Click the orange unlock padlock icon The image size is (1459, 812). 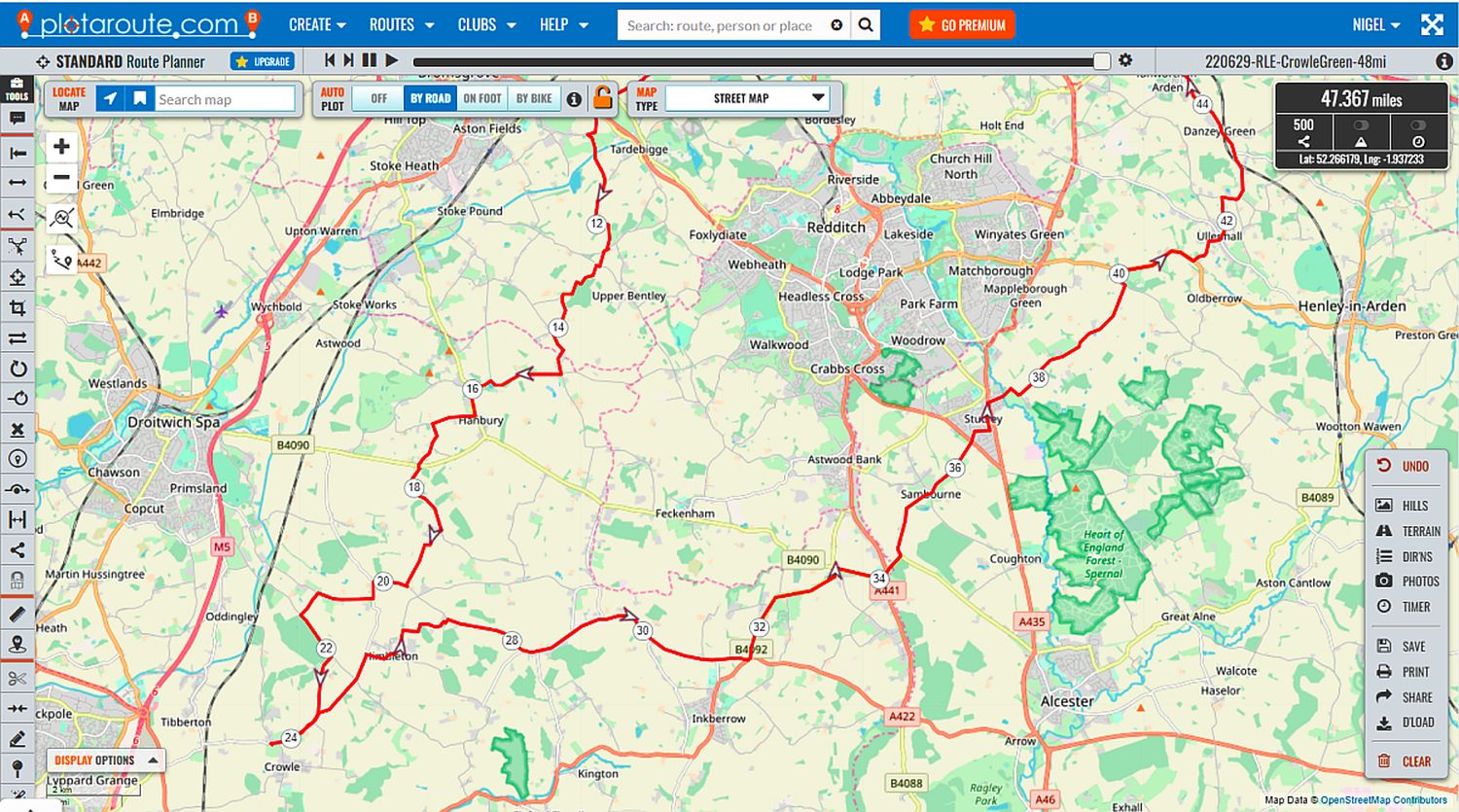603,98
